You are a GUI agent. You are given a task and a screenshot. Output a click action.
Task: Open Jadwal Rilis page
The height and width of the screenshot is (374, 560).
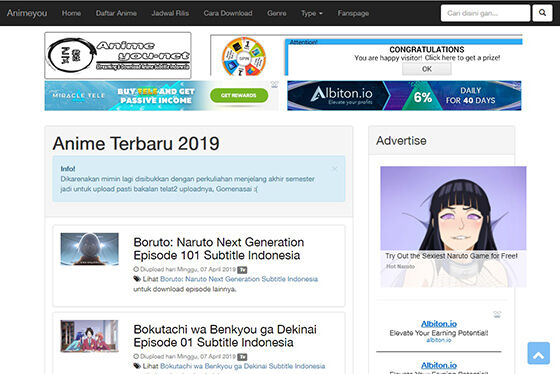point(170,13)
